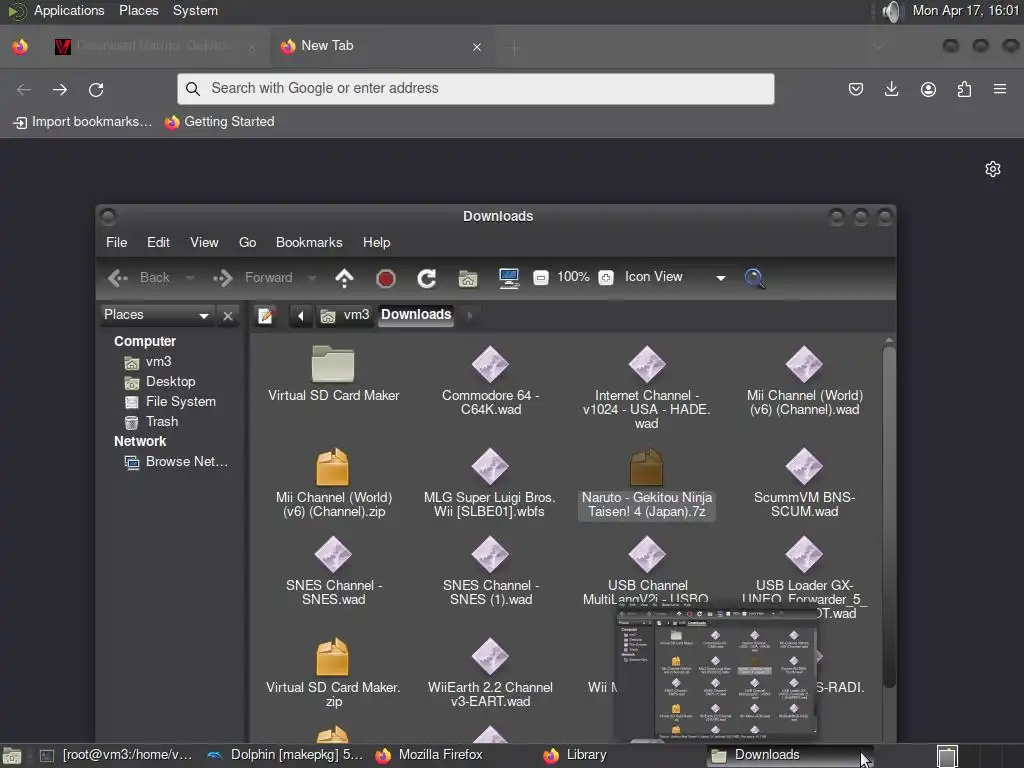Screen dimensions: 1024x768
Task: Open New Tab page settings gear
Action: point(993,170)
